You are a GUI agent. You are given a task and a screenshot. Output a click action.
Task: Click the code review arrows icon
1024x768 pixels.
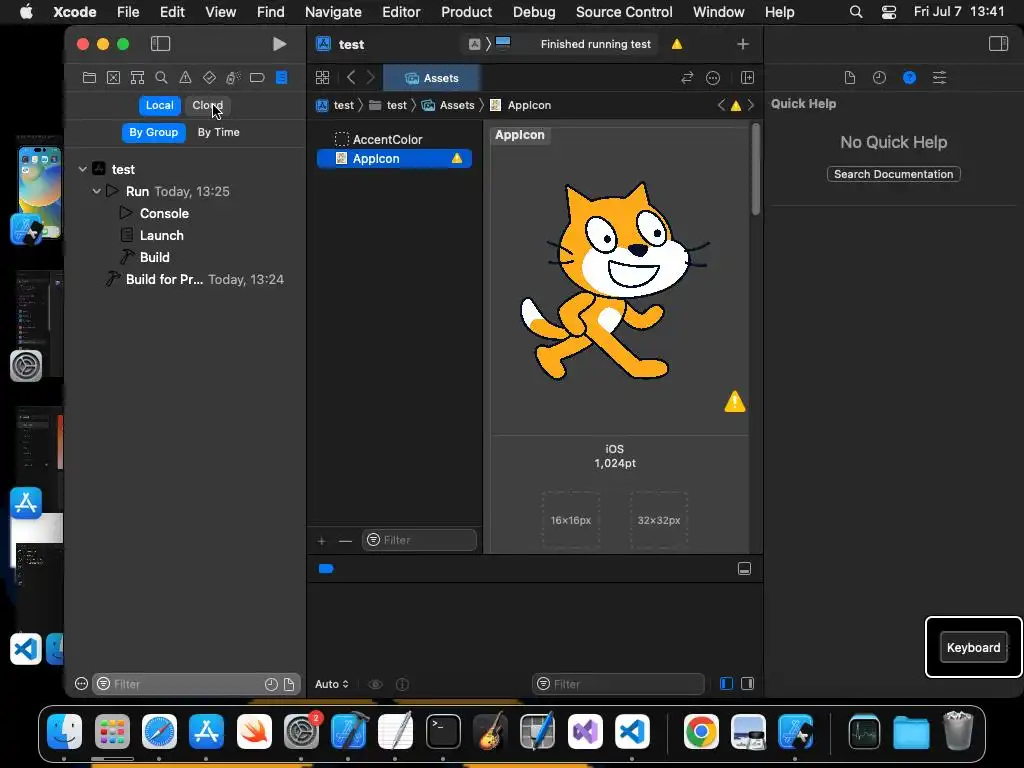pos(687,78)
